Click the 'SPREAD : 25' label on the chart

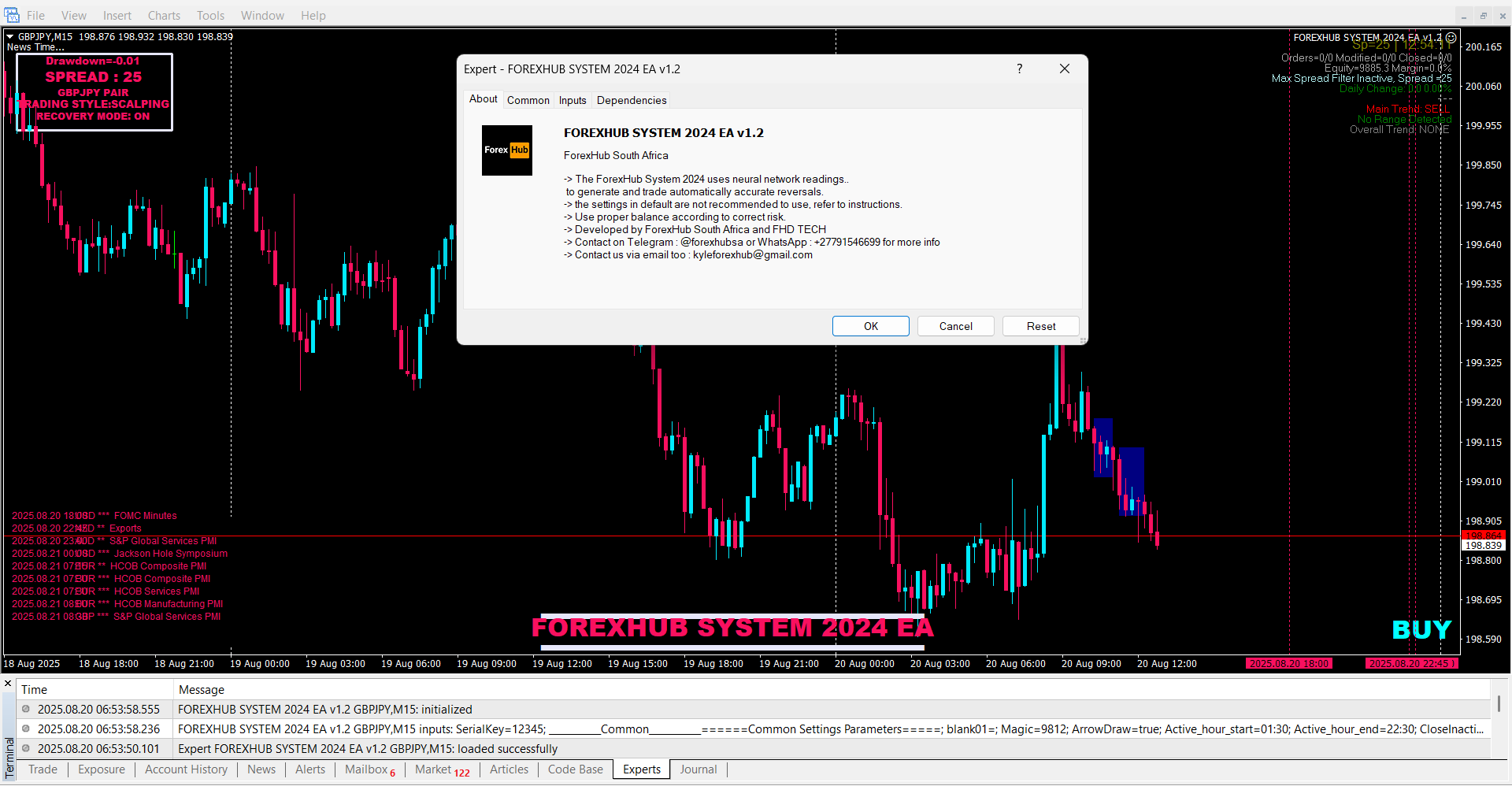94,77
